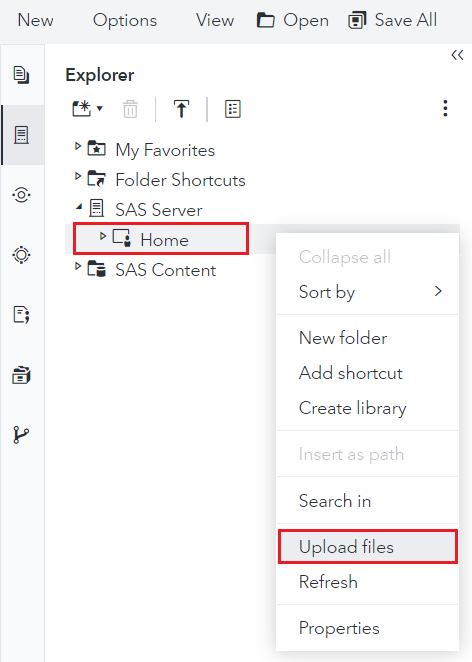This screenshot has width=472, height=662.
Task: Expand the My Favorites tree node
Action: click(x=78, y=147)
